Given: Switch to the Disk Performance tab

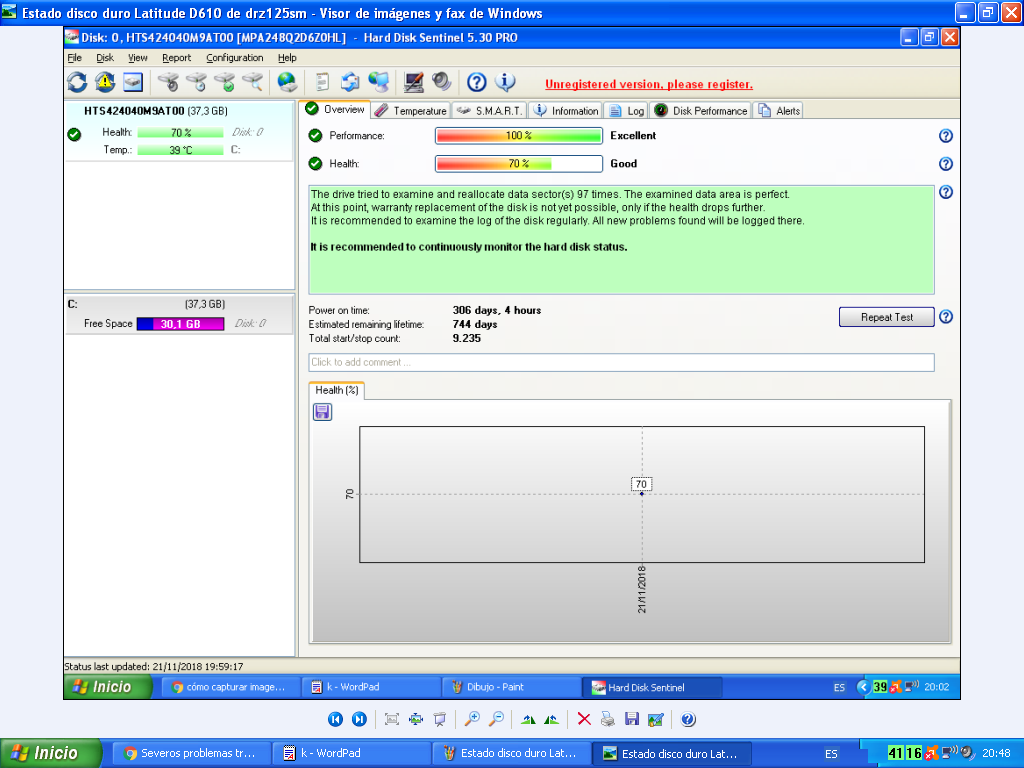Looking at the screenshot, I should [700, 111].
